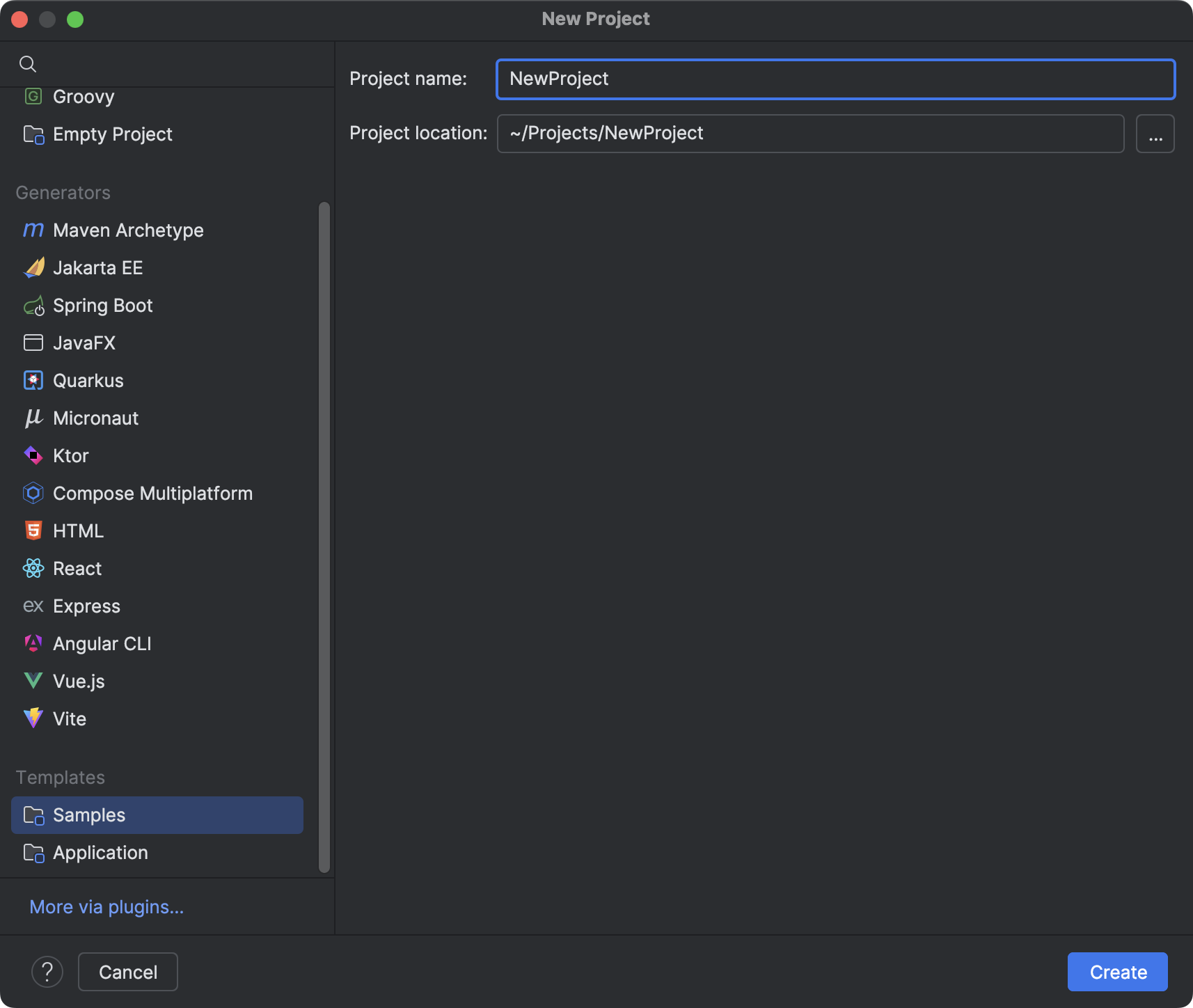
Task: Choose the Application template
Action: tap(100, 852)
